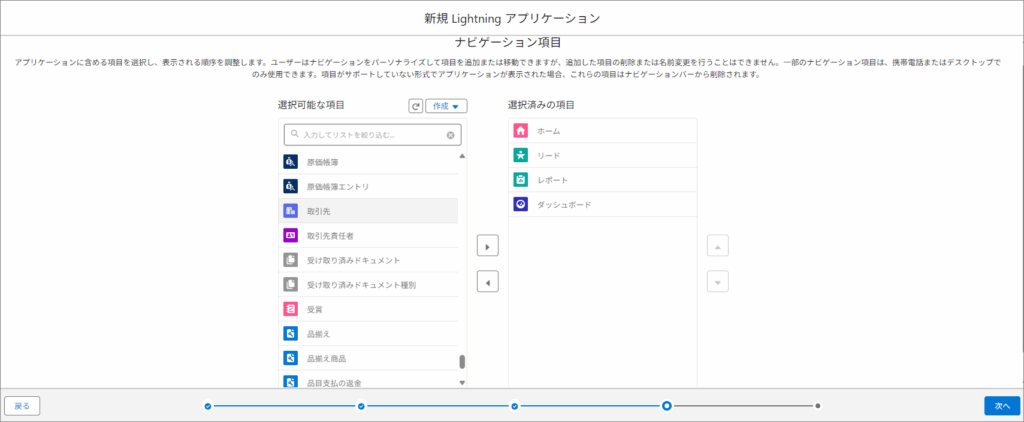Pick 受賞 from the available items
The height and width of the screenshot is (422, 1024).
click(x=315, y=309)
